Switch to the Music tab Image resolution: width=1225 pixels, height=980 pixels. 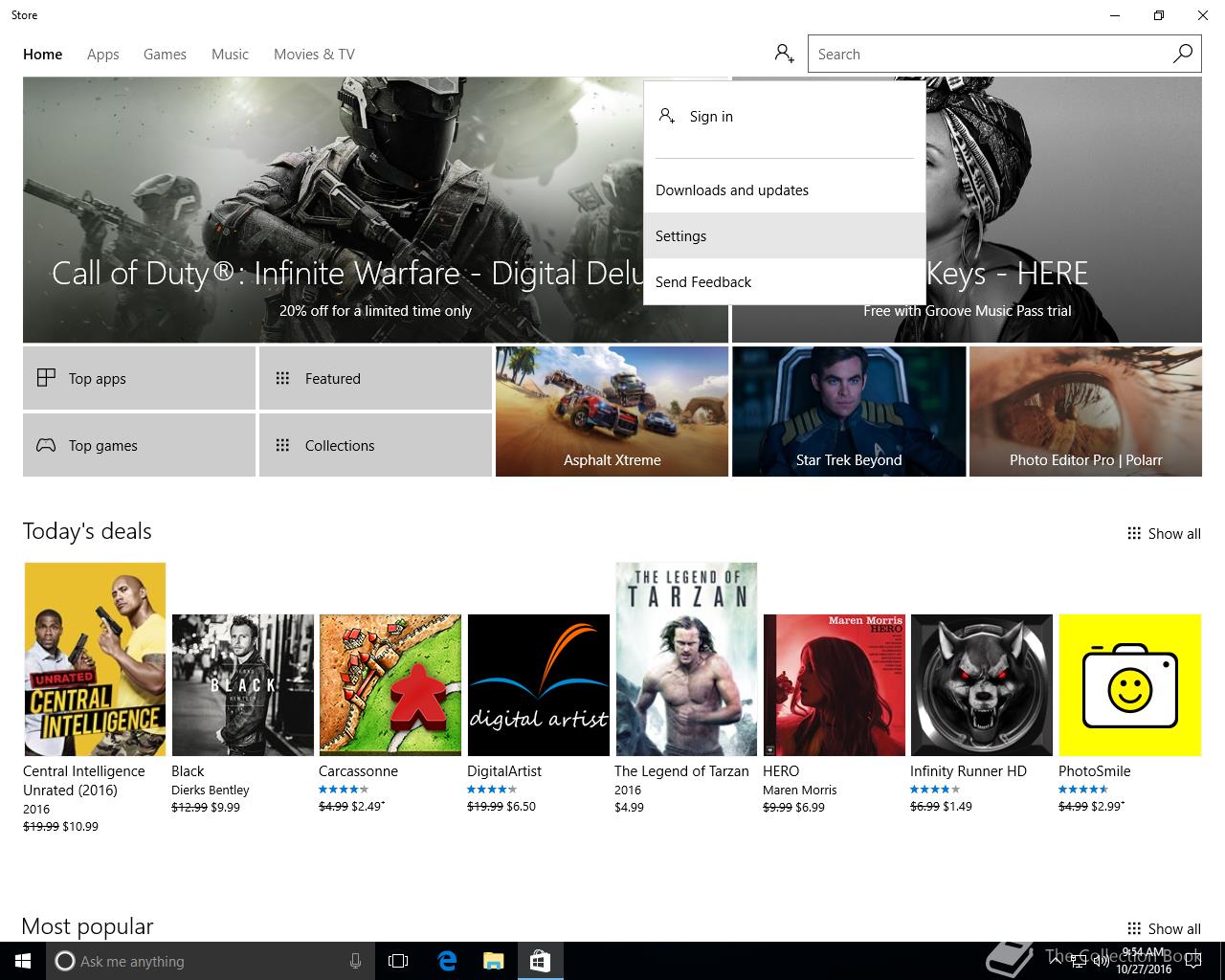click(x=230, y=55)
